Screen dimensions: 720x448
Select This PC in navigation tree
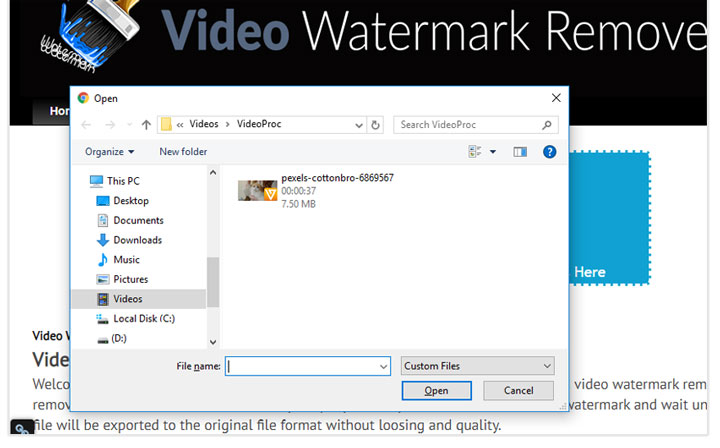115,181
